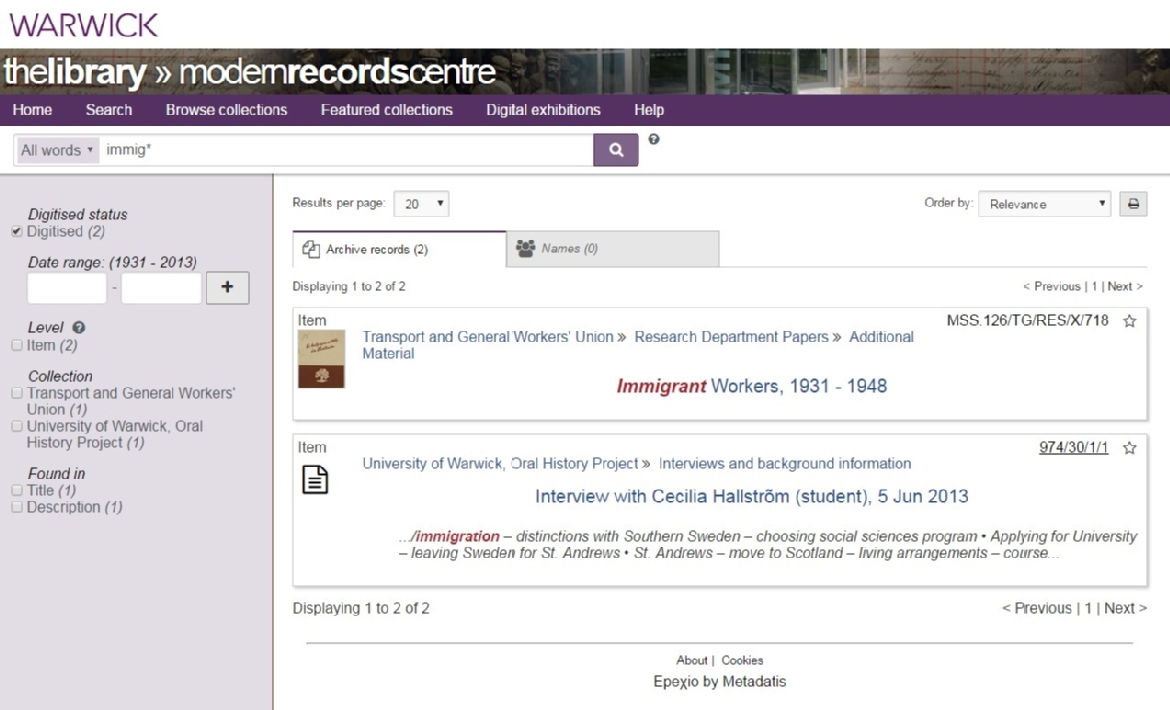
Task: Click the Level help question icon
Action: [79, 328]
